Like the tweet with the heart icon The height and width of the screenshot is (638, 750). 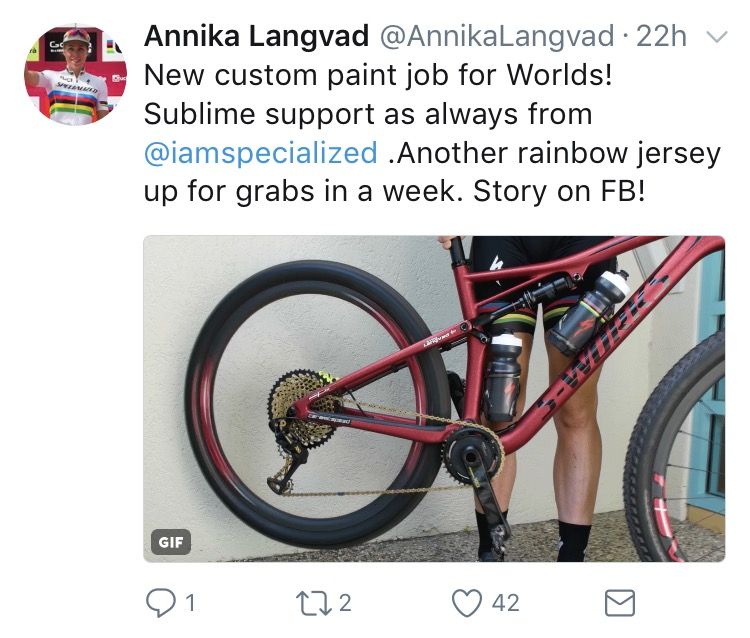pyautogui.click(x=467, y=603)
